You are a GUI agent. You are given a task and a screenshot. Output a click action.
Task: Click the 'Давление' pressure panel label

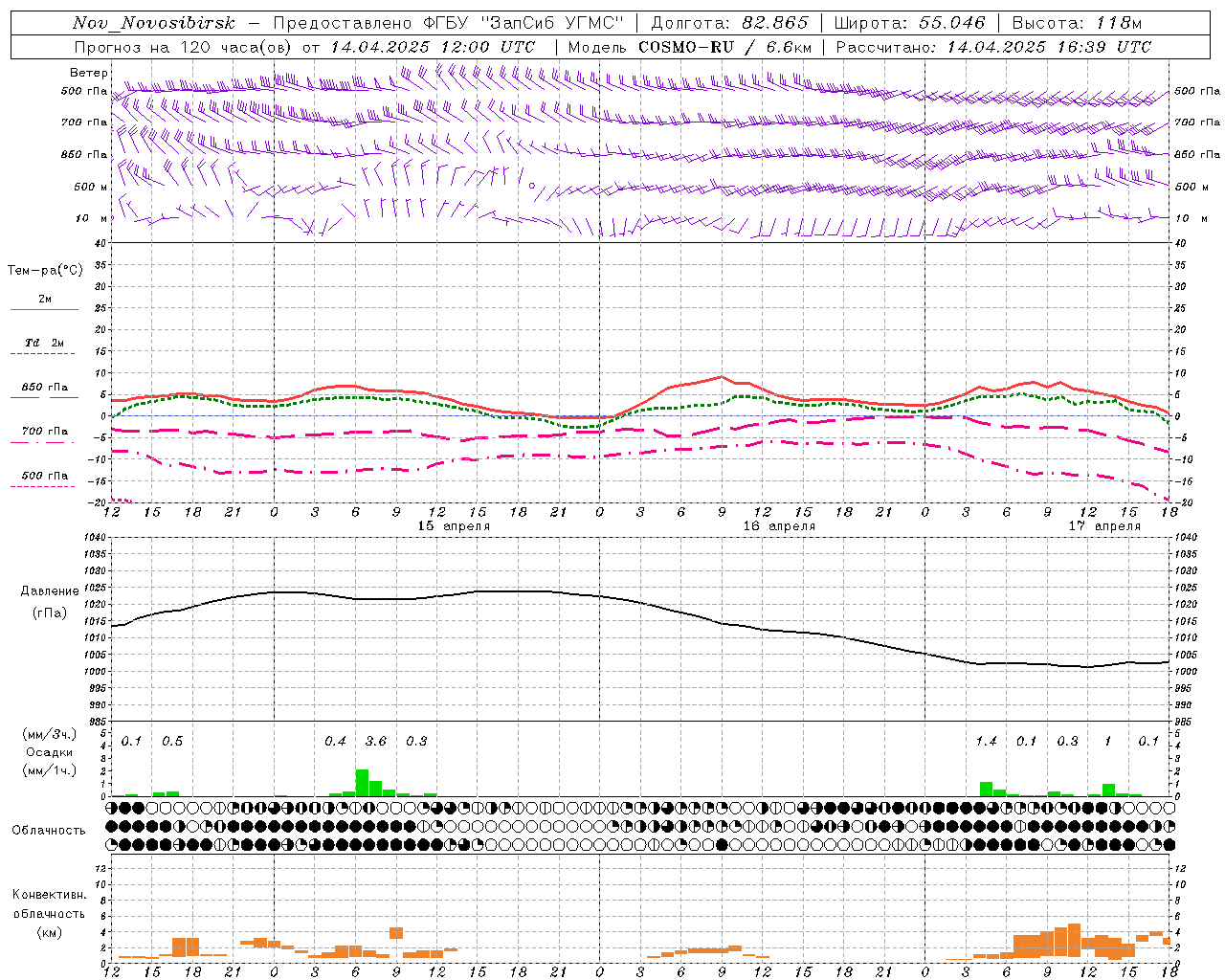tap(50, 591)
